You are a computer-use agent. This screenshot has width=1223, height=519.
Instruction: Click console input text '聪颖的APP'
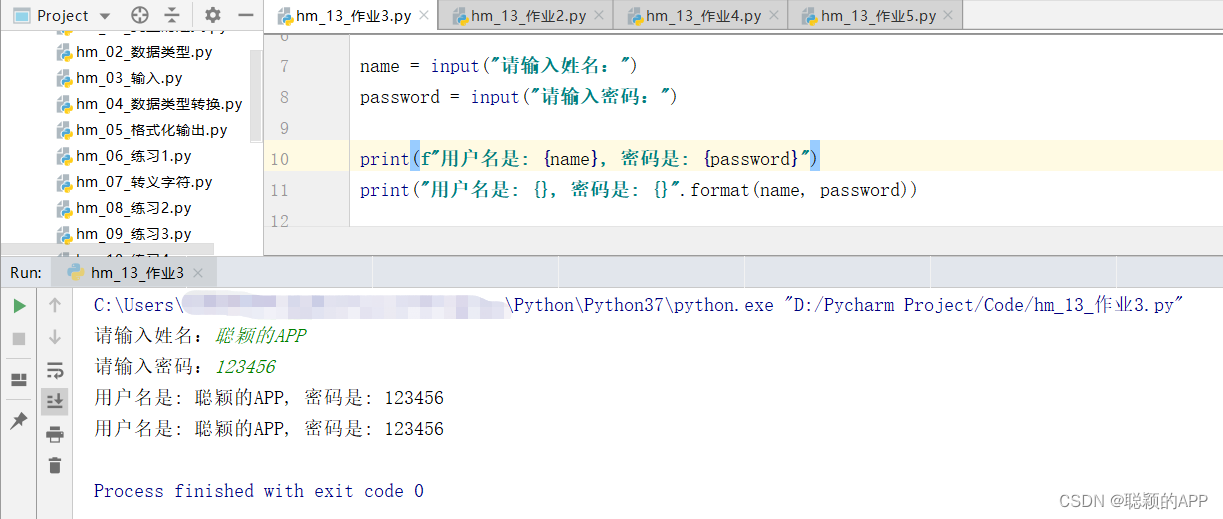click(x=260, y=336)
